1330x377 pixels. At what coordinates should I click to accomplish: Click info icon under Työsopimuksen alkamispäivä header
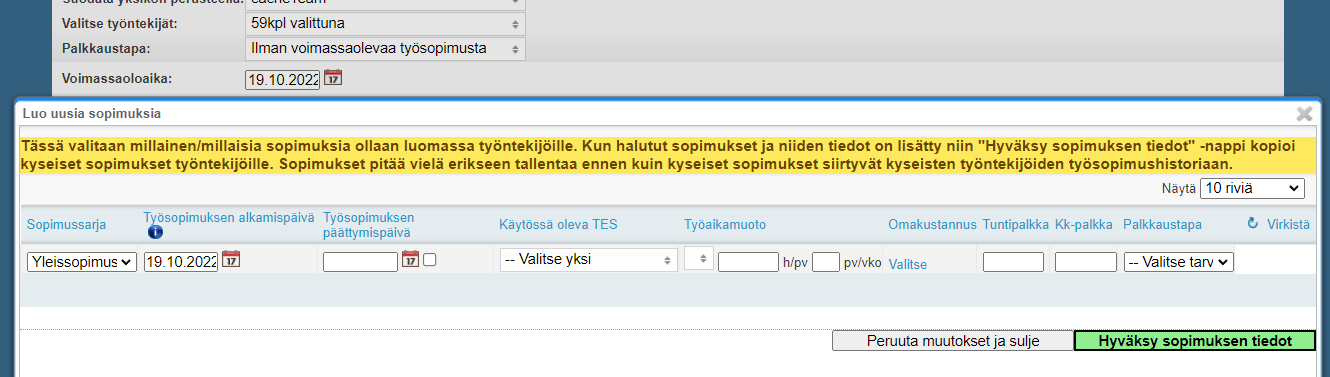155,232
